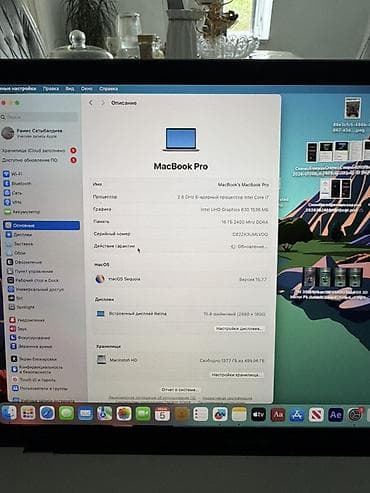Open Mail app in the Dock
Image resolution: width=370 pixels, height=493 pixels.
point(85,414)
